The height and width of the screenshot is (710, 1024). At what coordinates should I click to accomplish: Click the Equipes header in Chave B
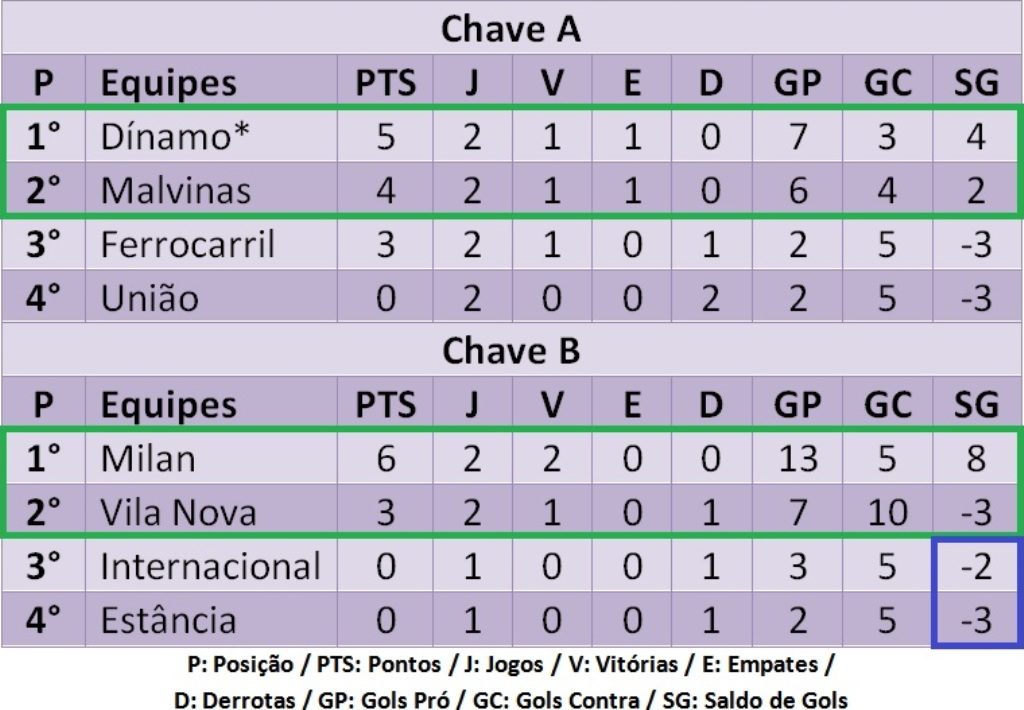coord(168,405)
